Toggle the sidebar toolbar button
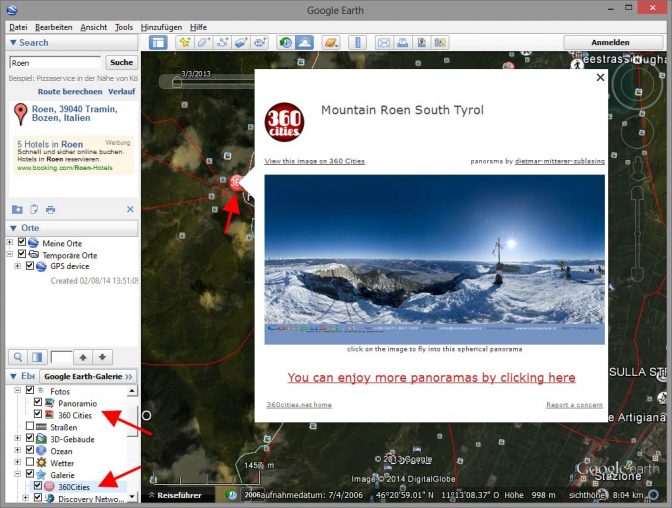The height and width of the screenshot is (508, 672). 158,42
